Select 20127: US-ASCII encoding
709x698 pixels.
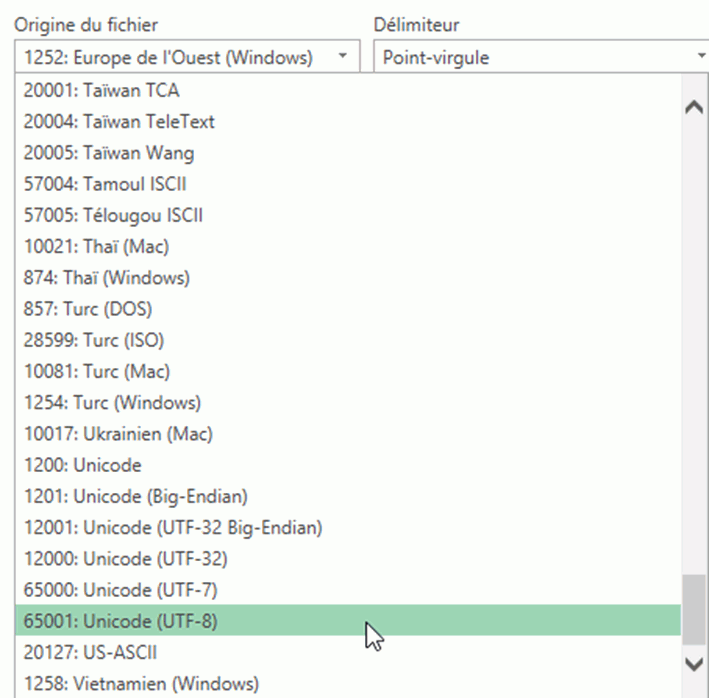tap(90, 652)
